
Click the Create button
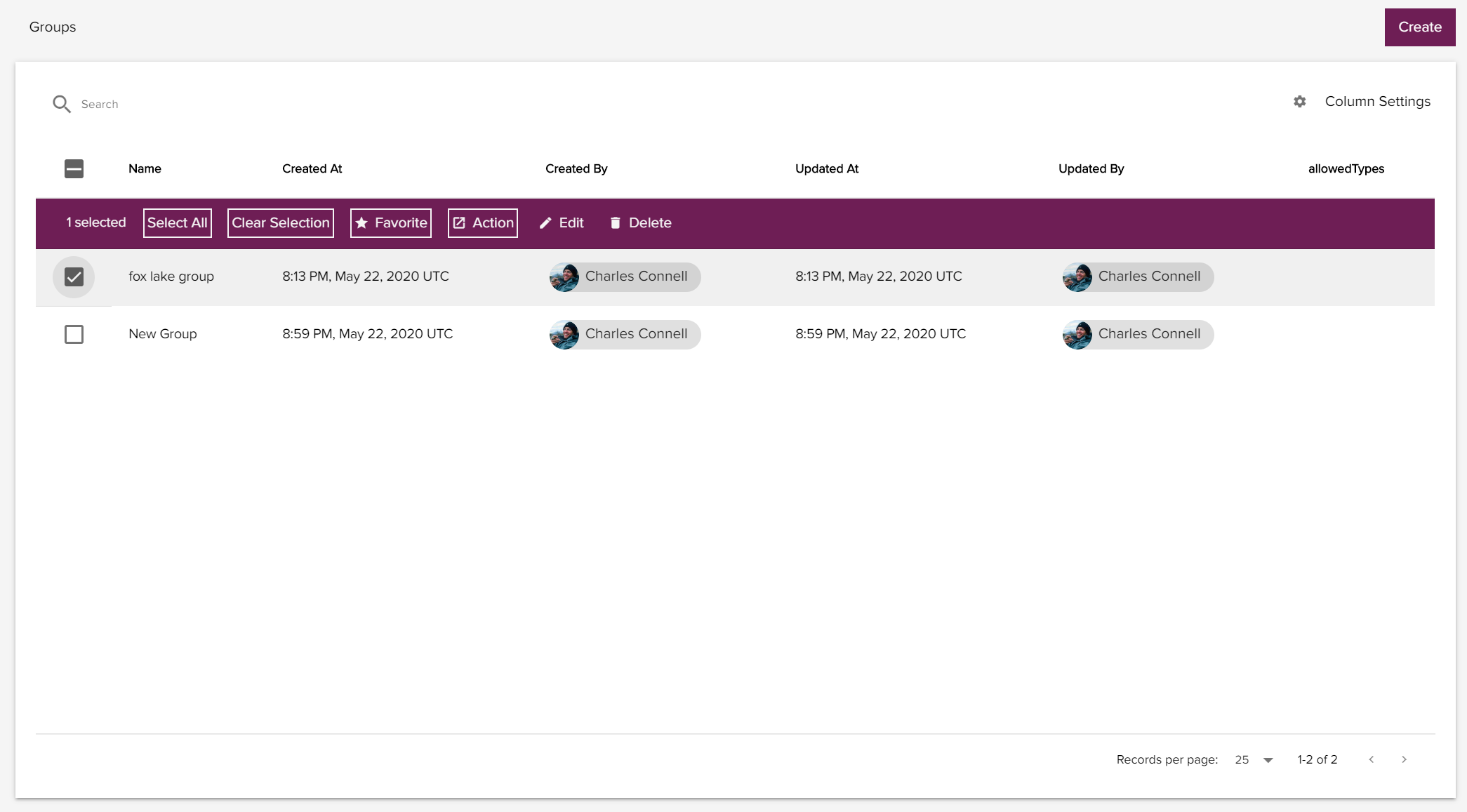pos(1419,27)
